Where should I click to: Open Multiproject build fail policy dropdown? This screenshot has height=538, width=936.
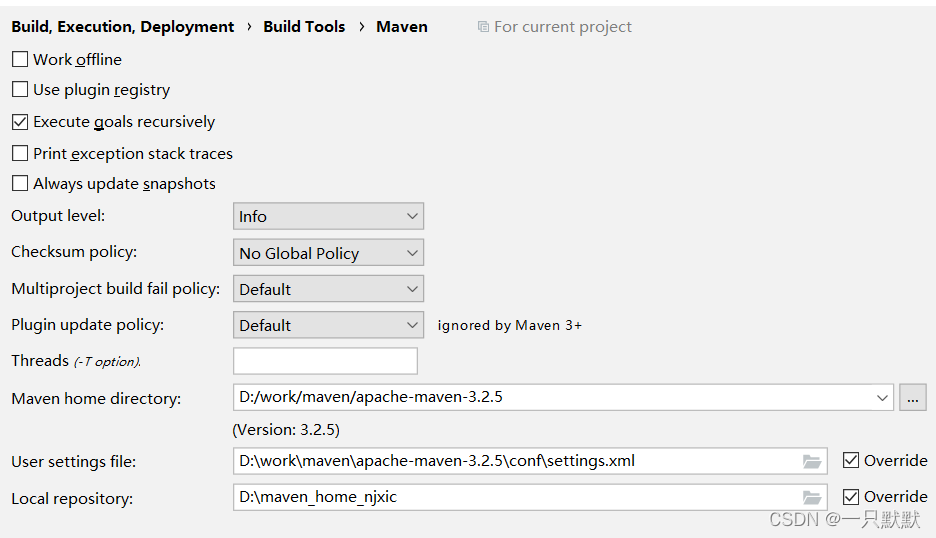tap(328, 289)
